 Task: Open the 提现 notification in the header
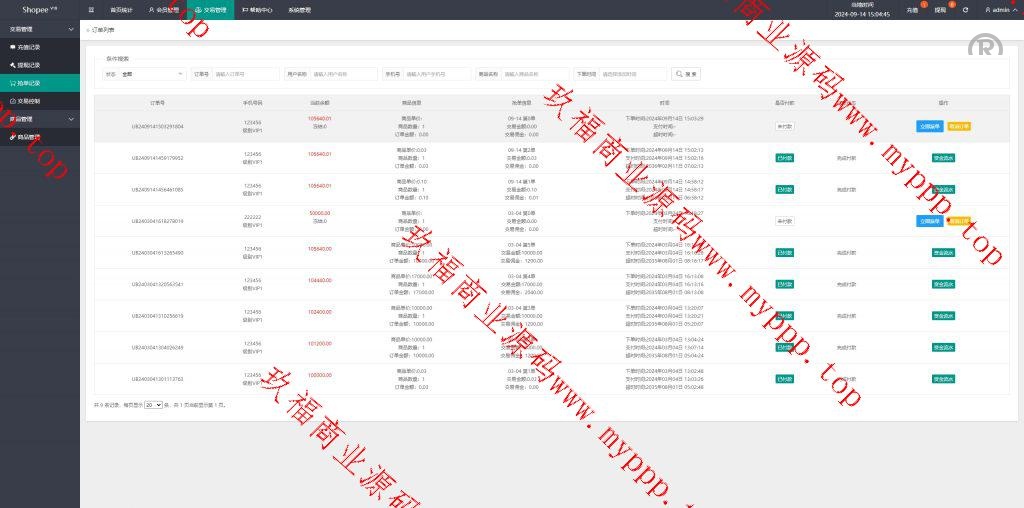pos(940,10)
